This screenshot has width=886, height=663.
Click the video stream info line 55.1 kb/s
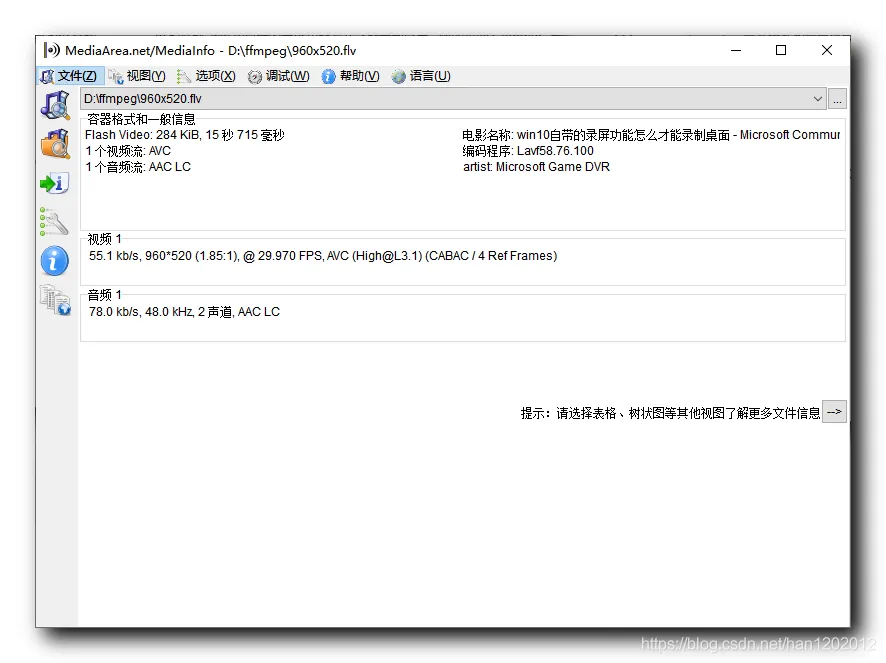coord(323,255)
